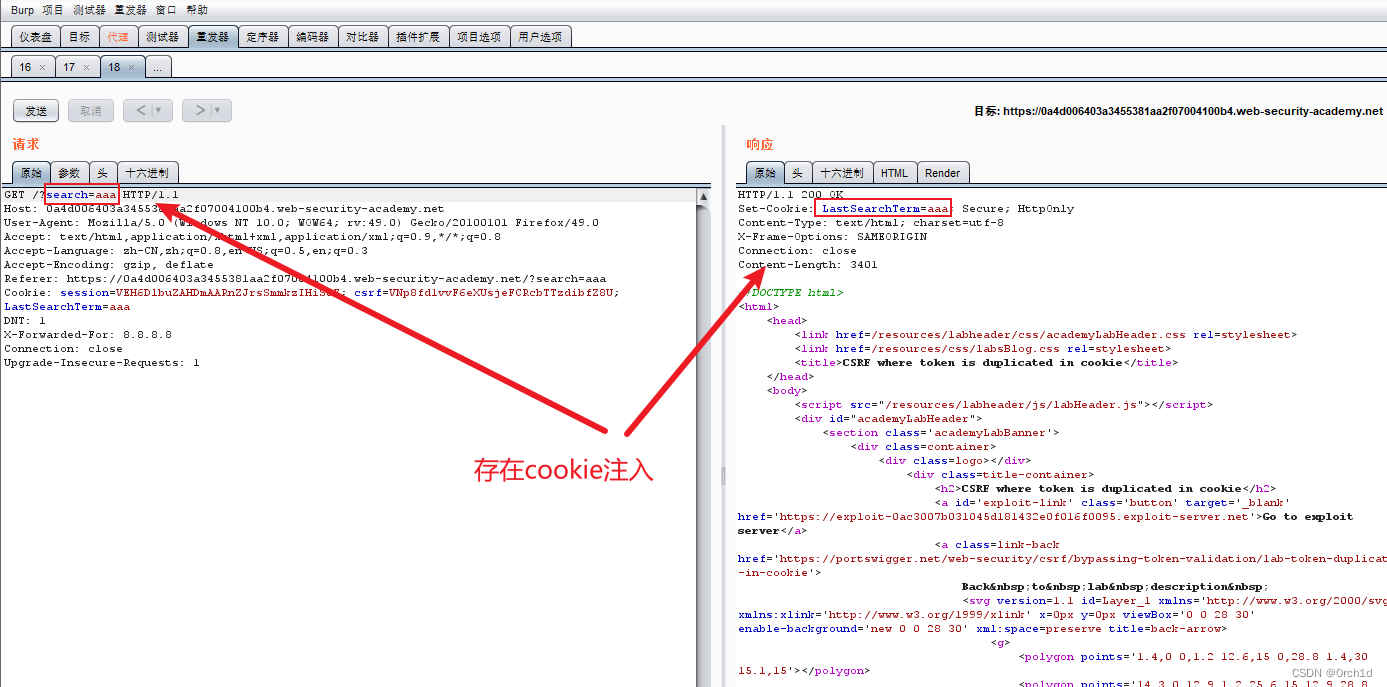Open the 项目 menu
Screen dimensions: 1387x687
pos(53,10)
